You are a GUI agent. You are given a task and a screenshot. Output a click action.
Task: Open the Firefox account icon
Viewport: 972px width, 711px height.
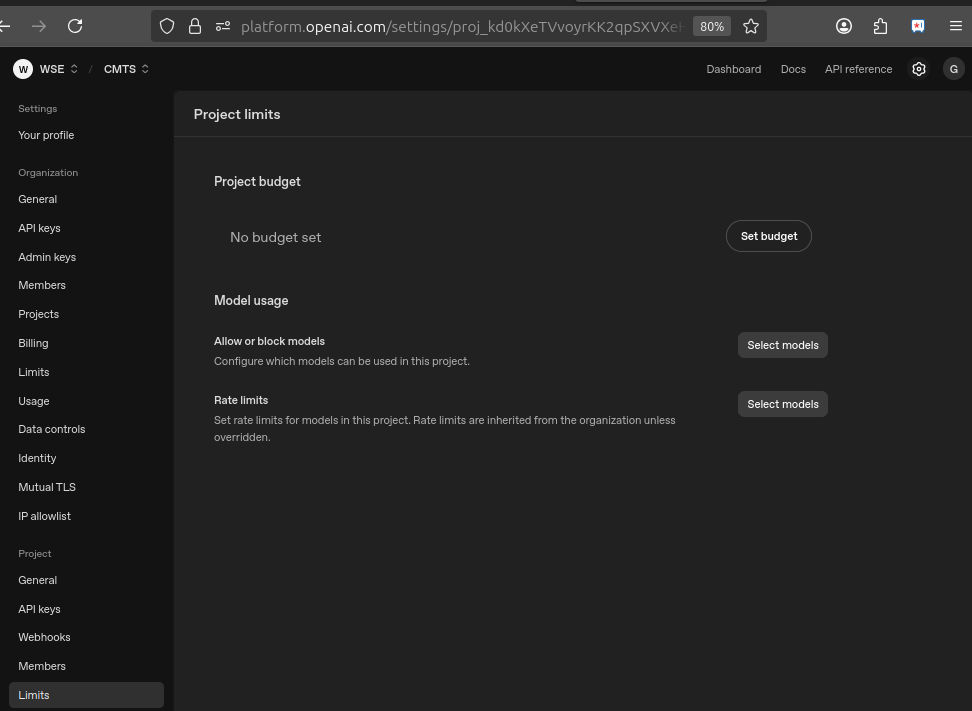844,26
